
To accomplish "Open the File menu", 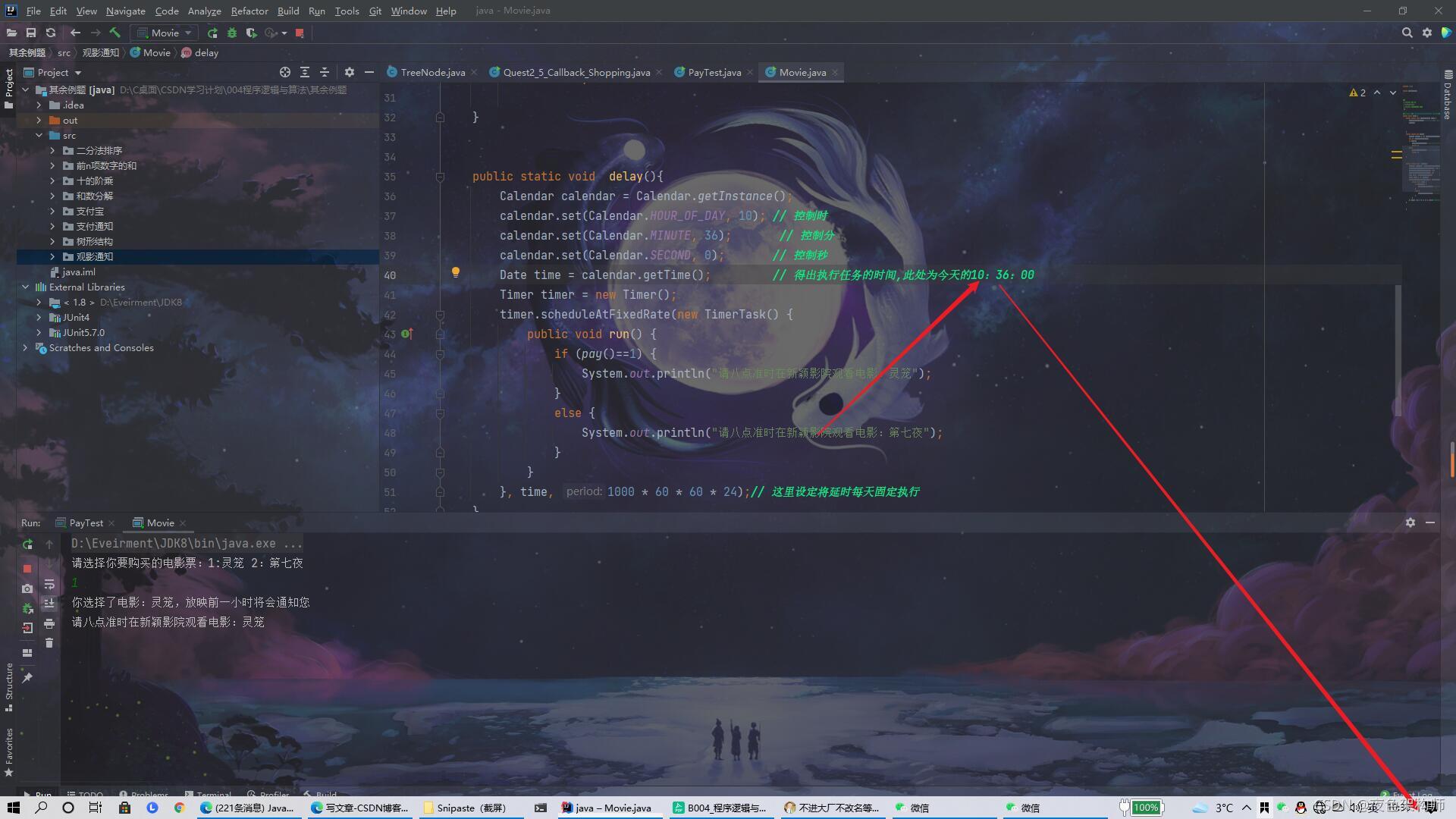I will tap(33, 11).
